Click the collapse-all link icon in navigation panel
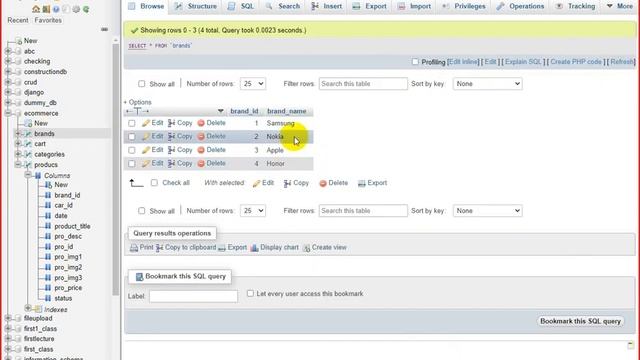Viewport: 640px width, 360px height. (104, 29)
